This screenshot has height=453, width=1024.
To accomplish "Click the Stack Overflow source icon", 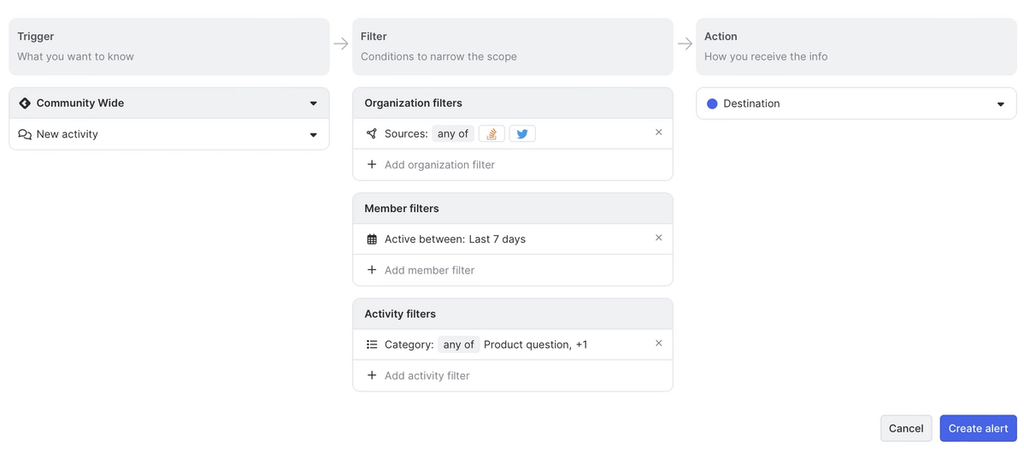I will [x=491, y=134].
